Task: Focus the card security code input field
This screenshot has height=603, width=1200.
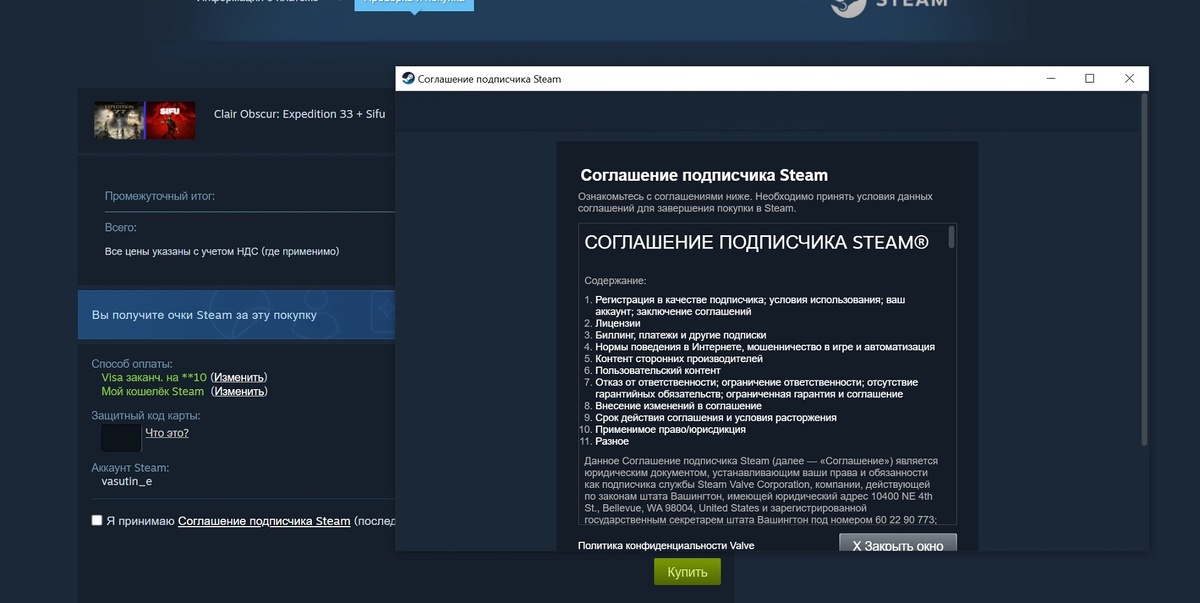Action: click(121, 438)
